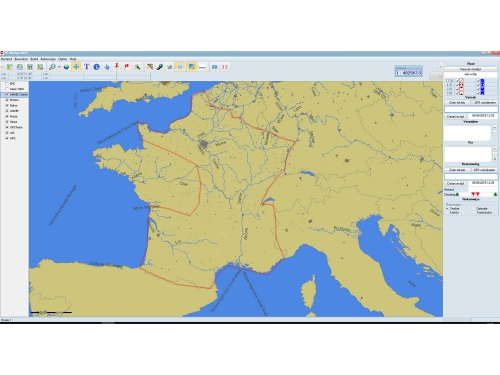Select the pointing hand tool
The height and width of the screenshot is (375, 500).
point(107,67)
